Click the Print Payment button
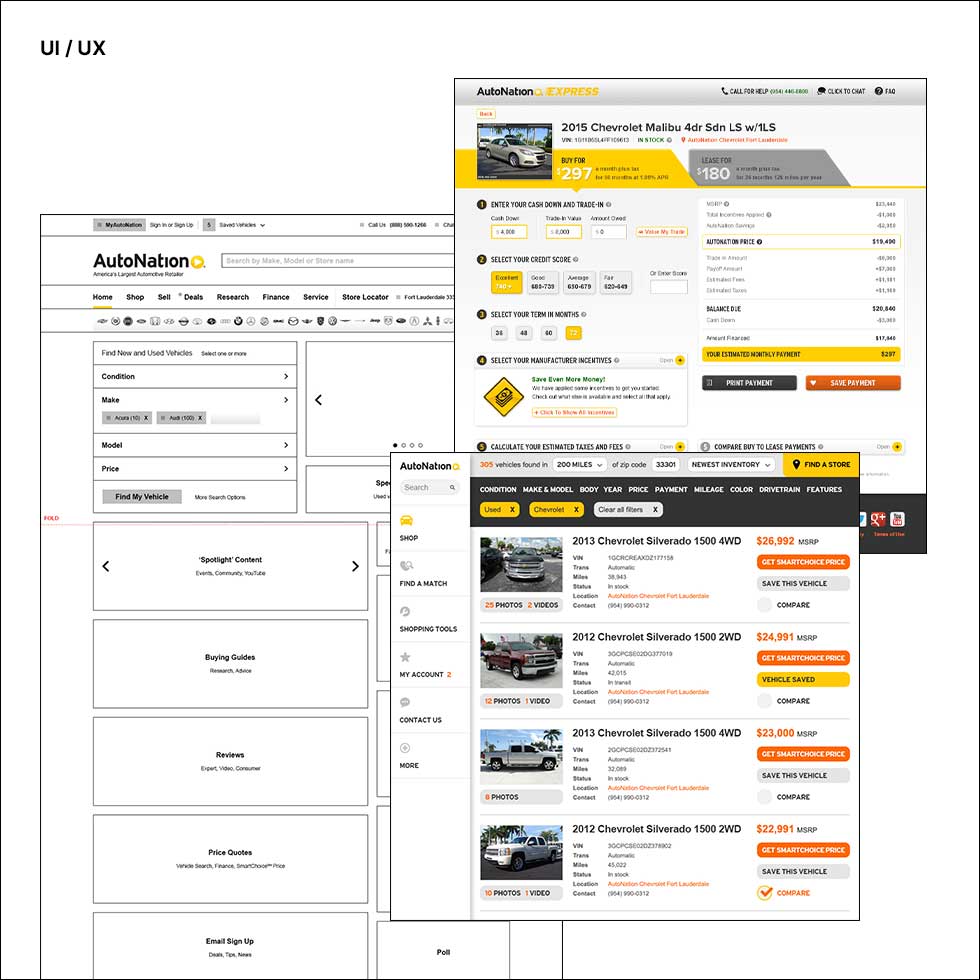980x980 pixels. point(749,383)
